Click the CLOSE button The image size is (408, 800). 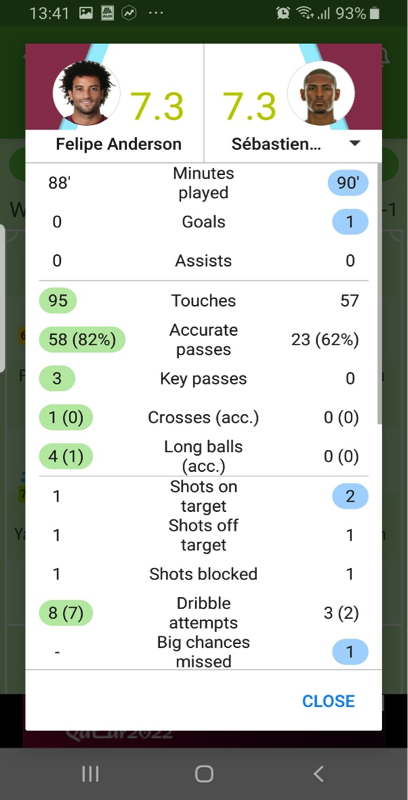(328, 701)
